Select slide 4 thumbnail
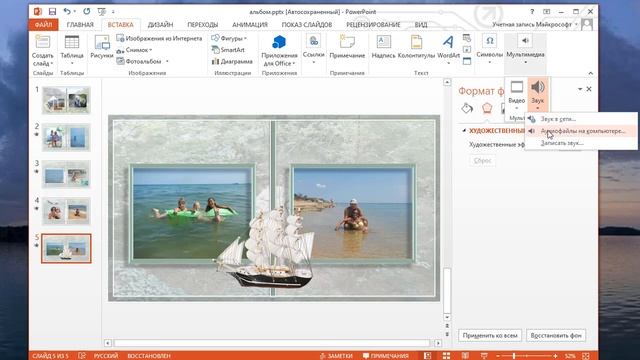Image resolution: width=640 pixels, height=360 pixels. click(66, 211)
